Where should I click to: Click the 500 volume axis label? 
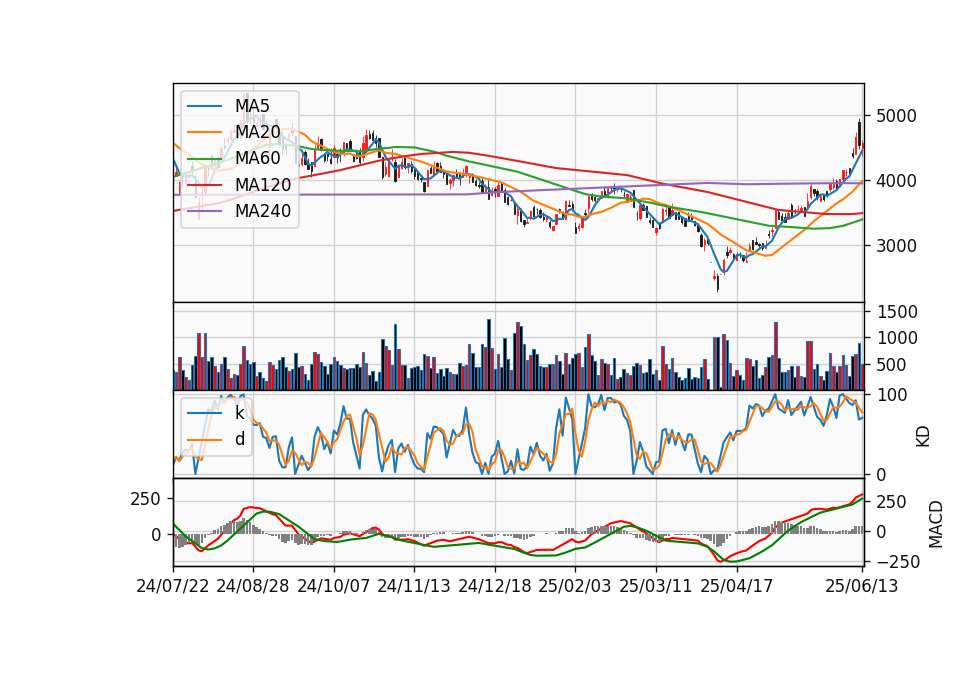pyautogui.click(x=892, y=365)
